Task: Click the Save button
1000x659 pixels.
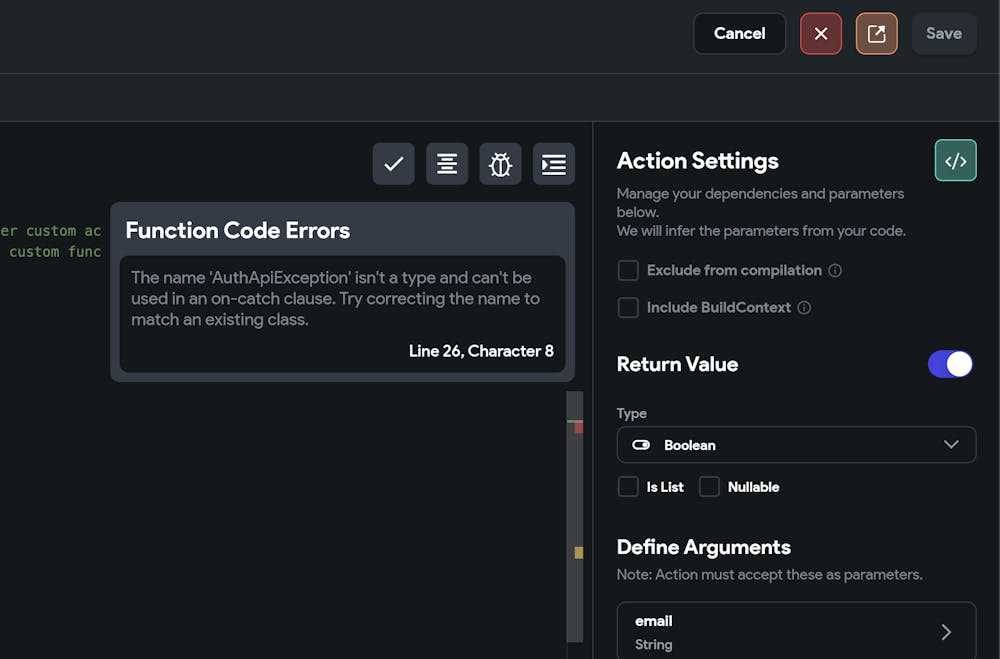Action: [943, 33]
